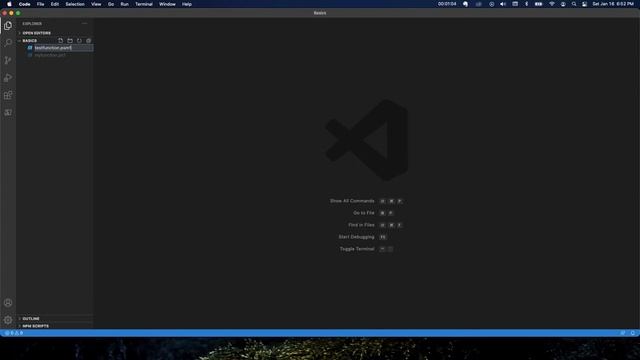Open the Go menu
This screenshot has width=640, height=360.
[111, 4]
